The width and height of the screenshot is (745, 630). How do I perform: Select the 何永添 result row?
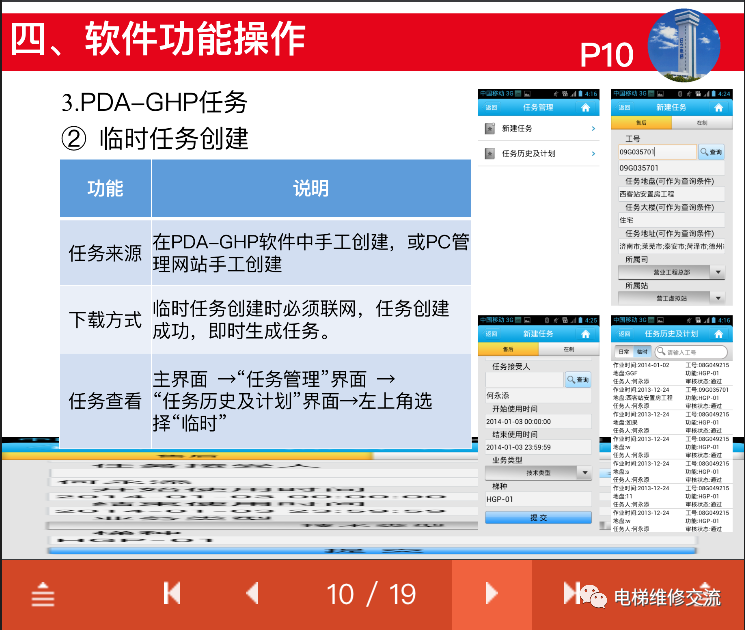point(538,395)
